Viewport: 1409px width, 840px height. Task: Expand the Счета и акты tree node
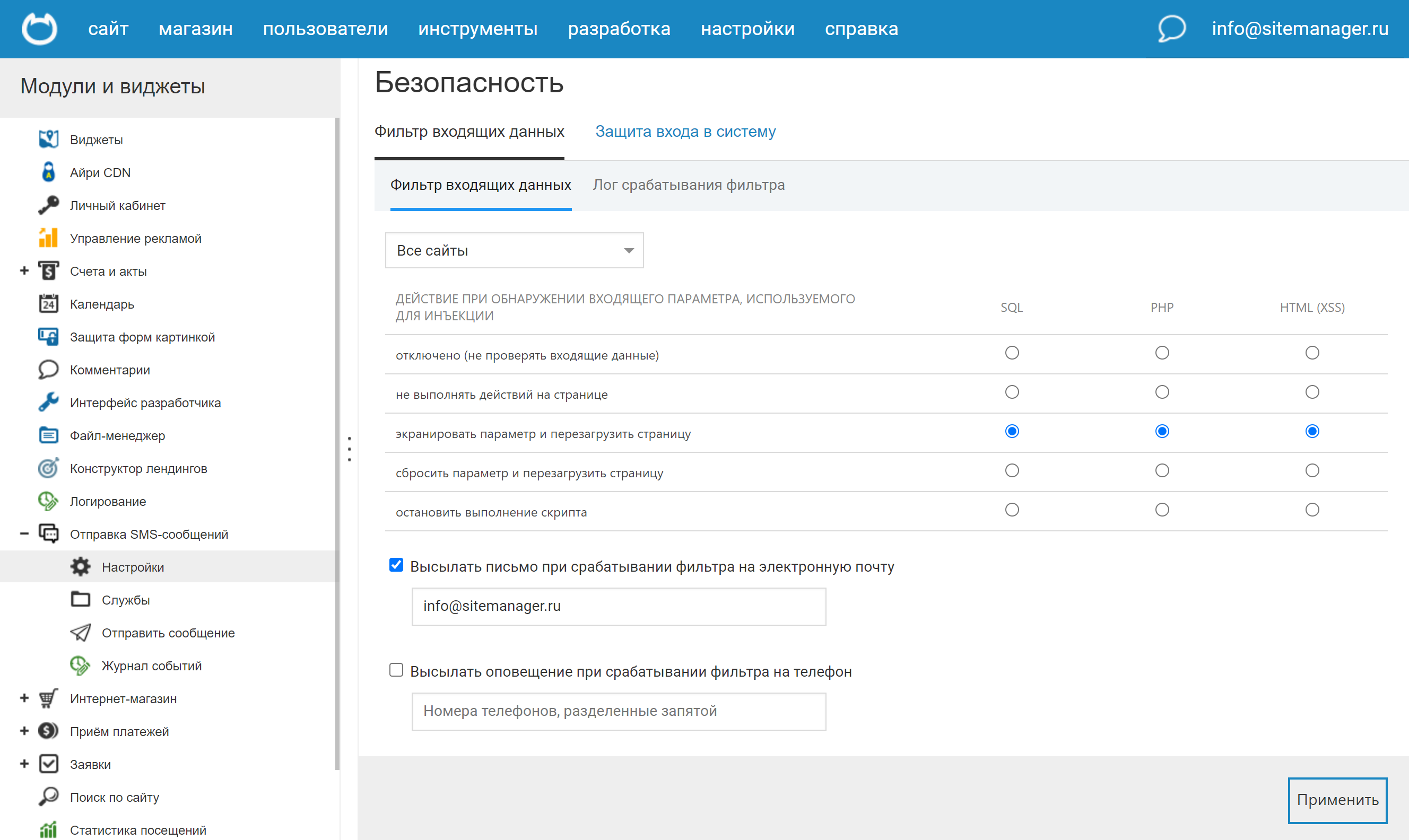click(24, 271)
